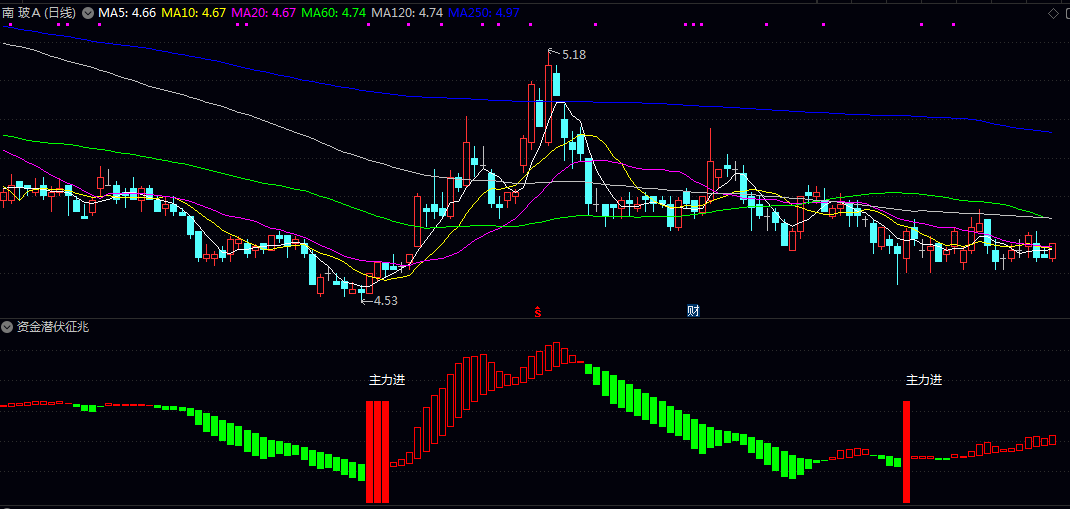Viewport: 1070px width, 509px height.
Task: Select the blue MA250 label
Action: pyautogui.click(x=484, y=13)
